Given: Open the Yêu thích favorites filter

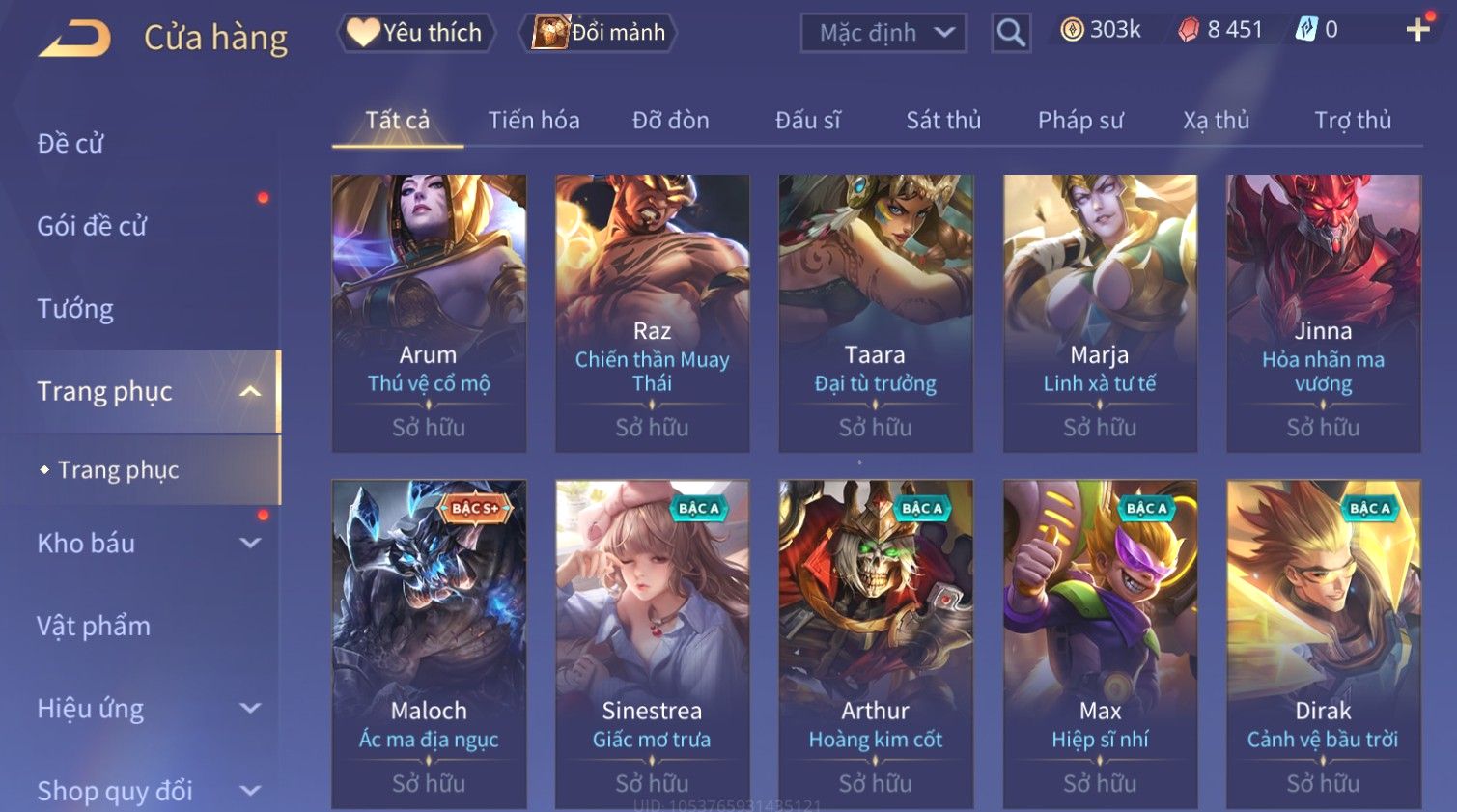Looking at the screenshot, I should point(416,33).
